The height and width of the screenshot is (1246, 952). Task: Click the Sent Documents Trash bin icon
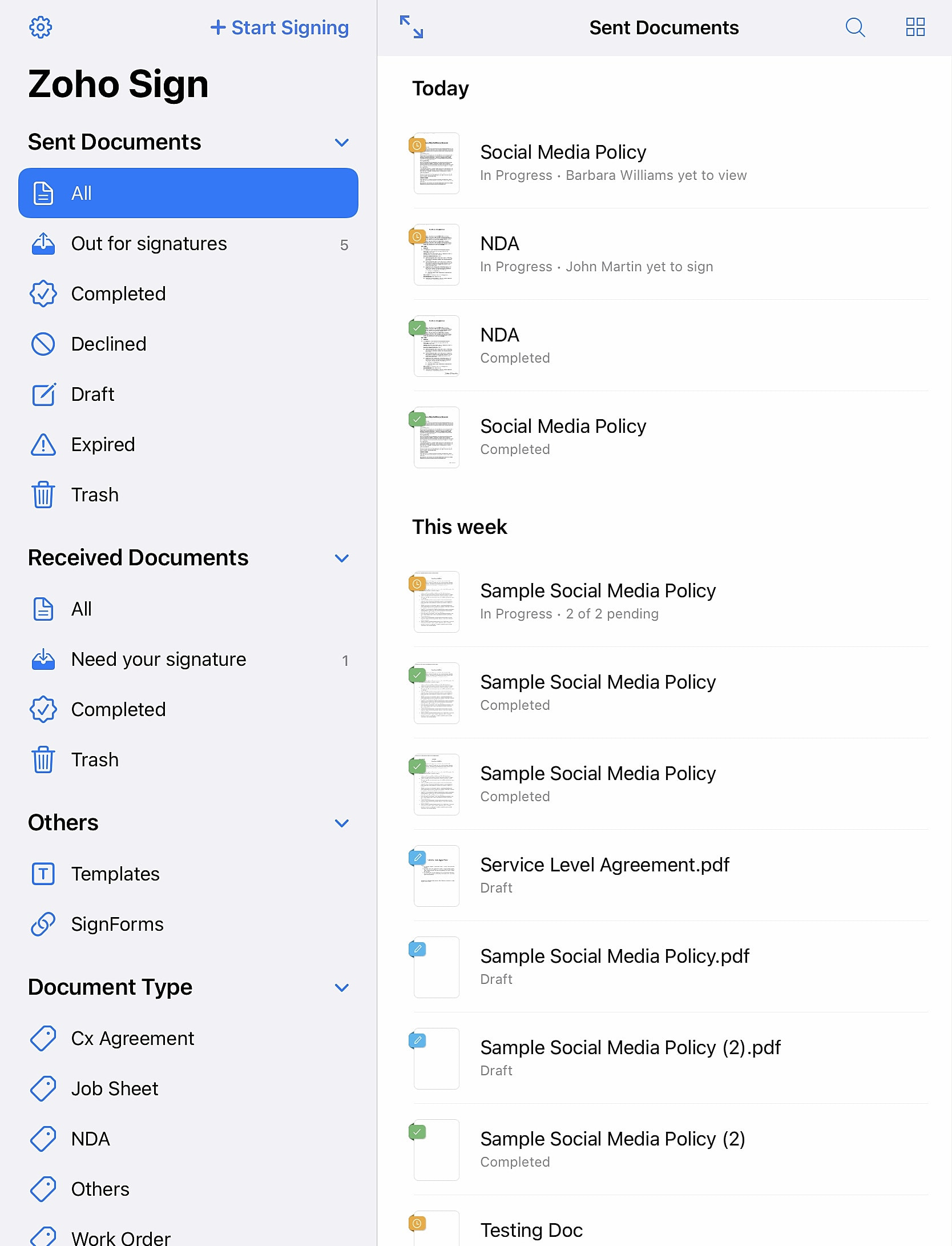click(43, 495)
